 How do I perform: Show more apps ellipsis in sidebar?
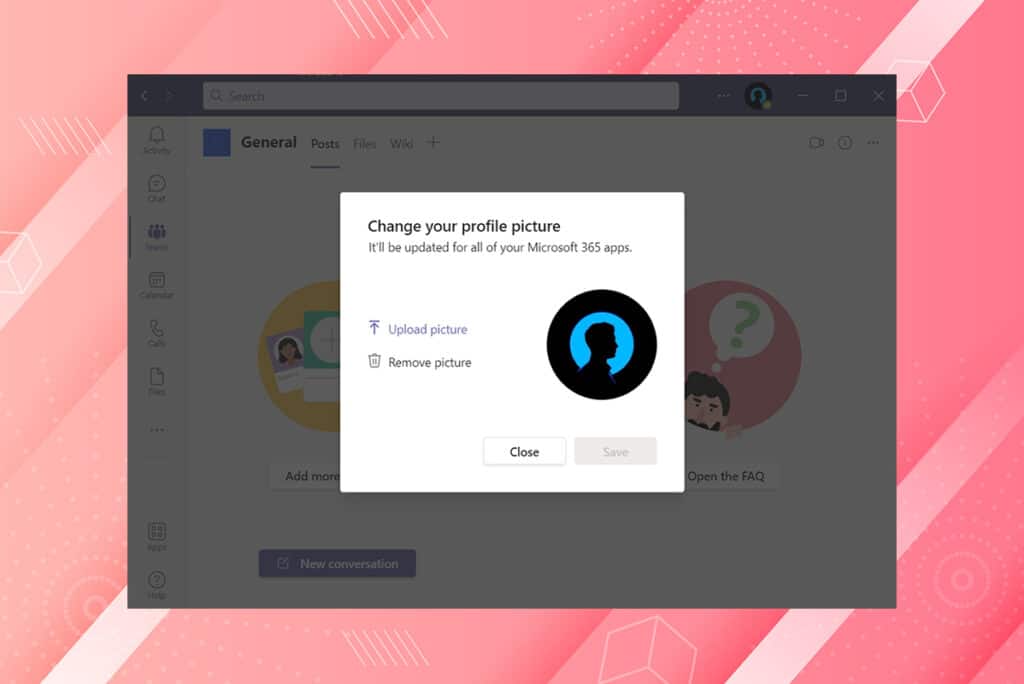coord(157,430)
